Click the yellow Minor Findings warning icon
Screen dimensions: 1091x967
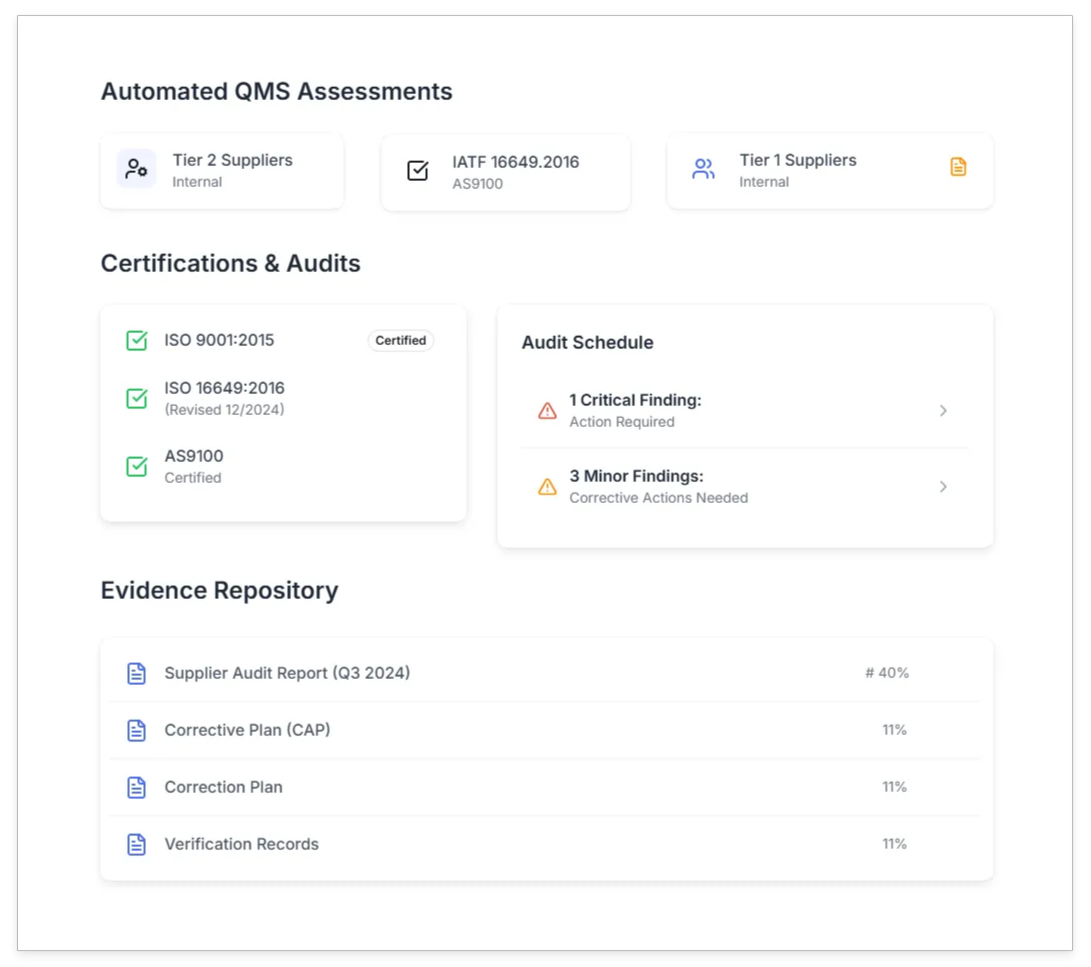(x=547, y=487)
